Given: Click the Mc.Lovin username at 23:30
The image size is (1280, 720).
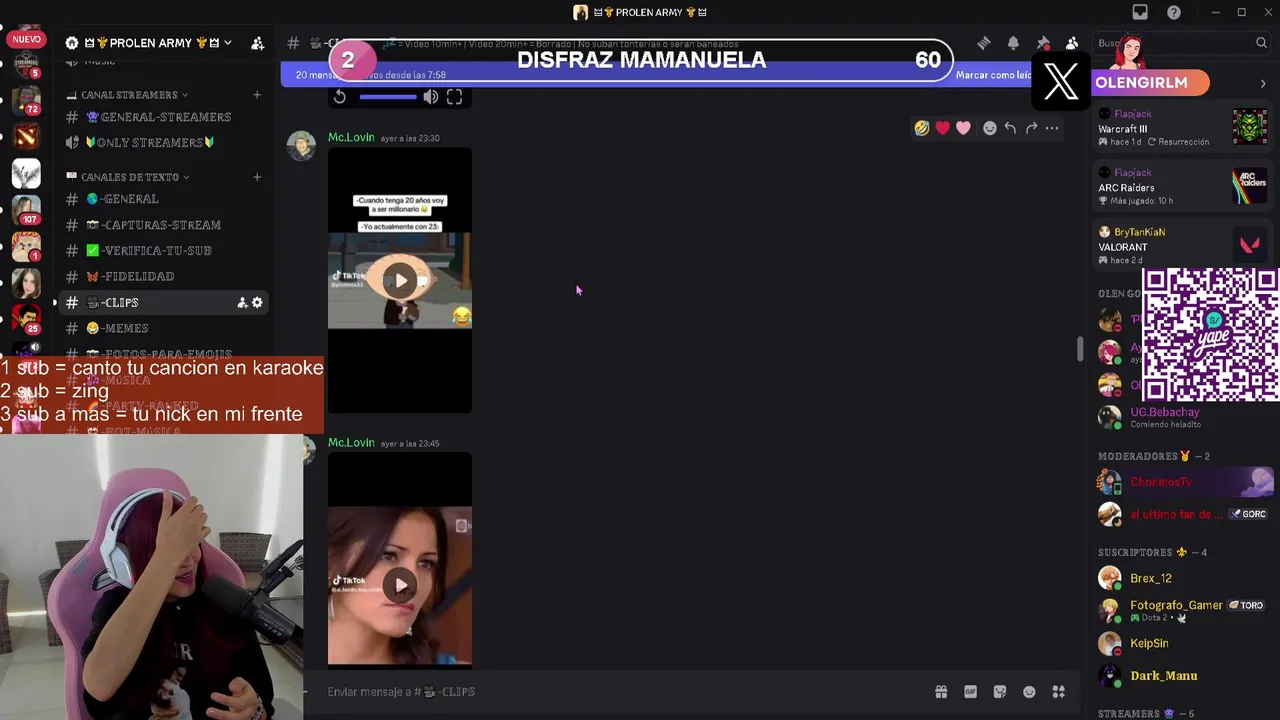Looking at the screenshot, I should (x=351, y=138).
